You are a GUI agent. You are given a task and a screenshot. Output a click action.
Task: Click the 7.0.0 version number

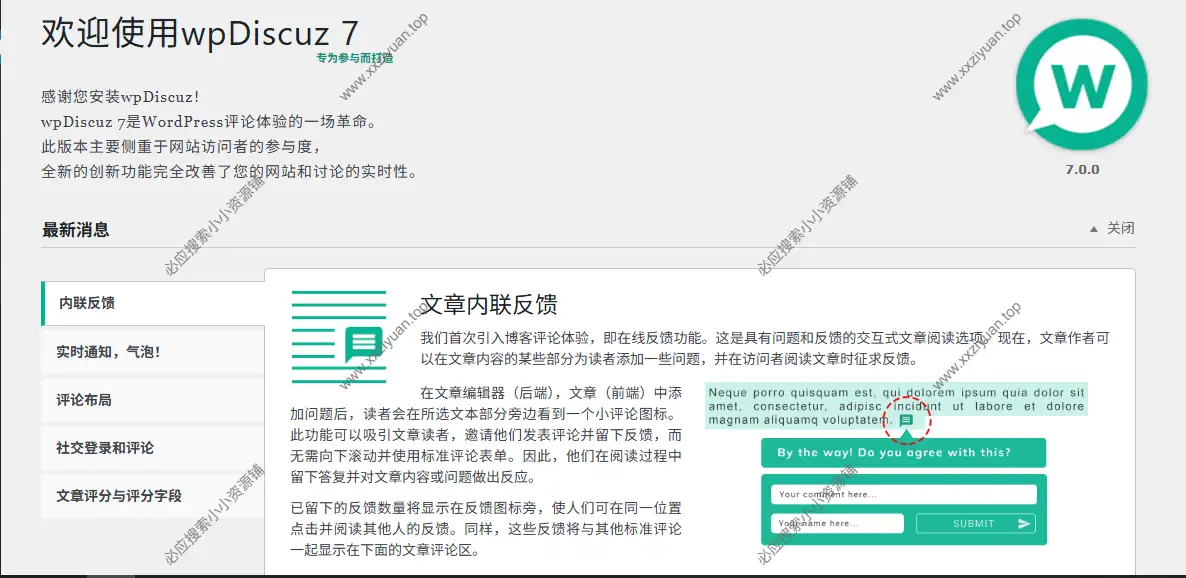tap(1082, 170)
